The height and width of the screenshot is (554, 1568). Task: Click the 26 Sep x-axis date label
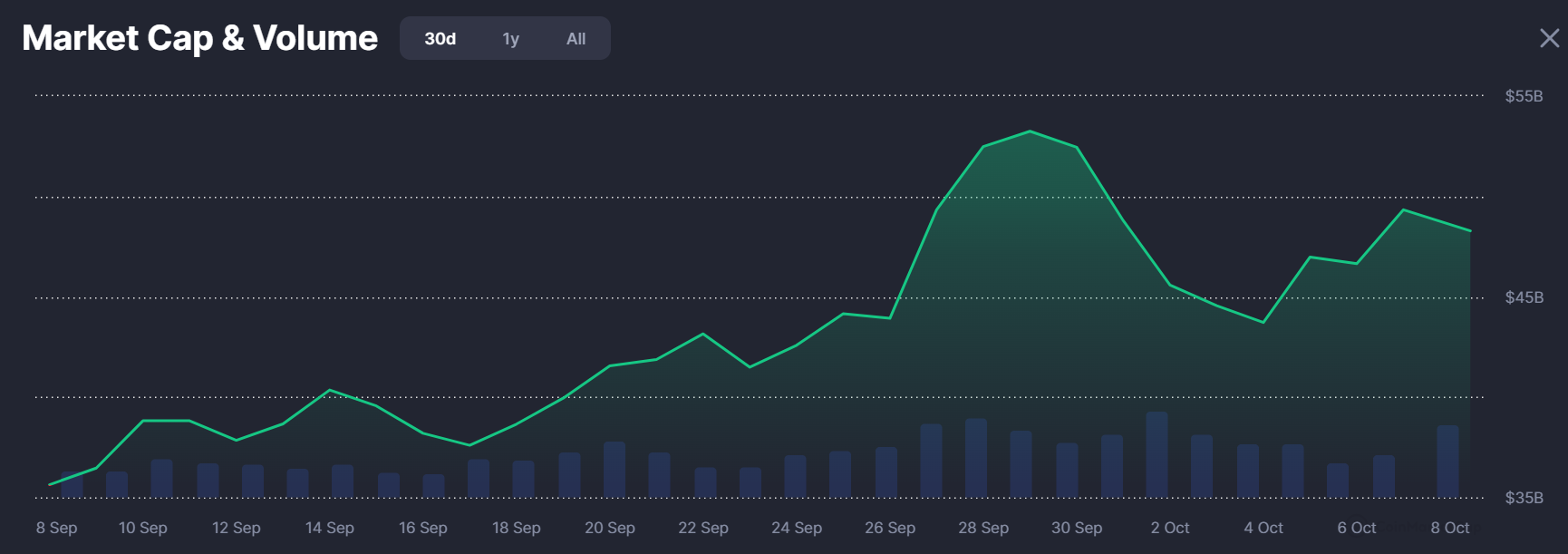pos(890,528)
